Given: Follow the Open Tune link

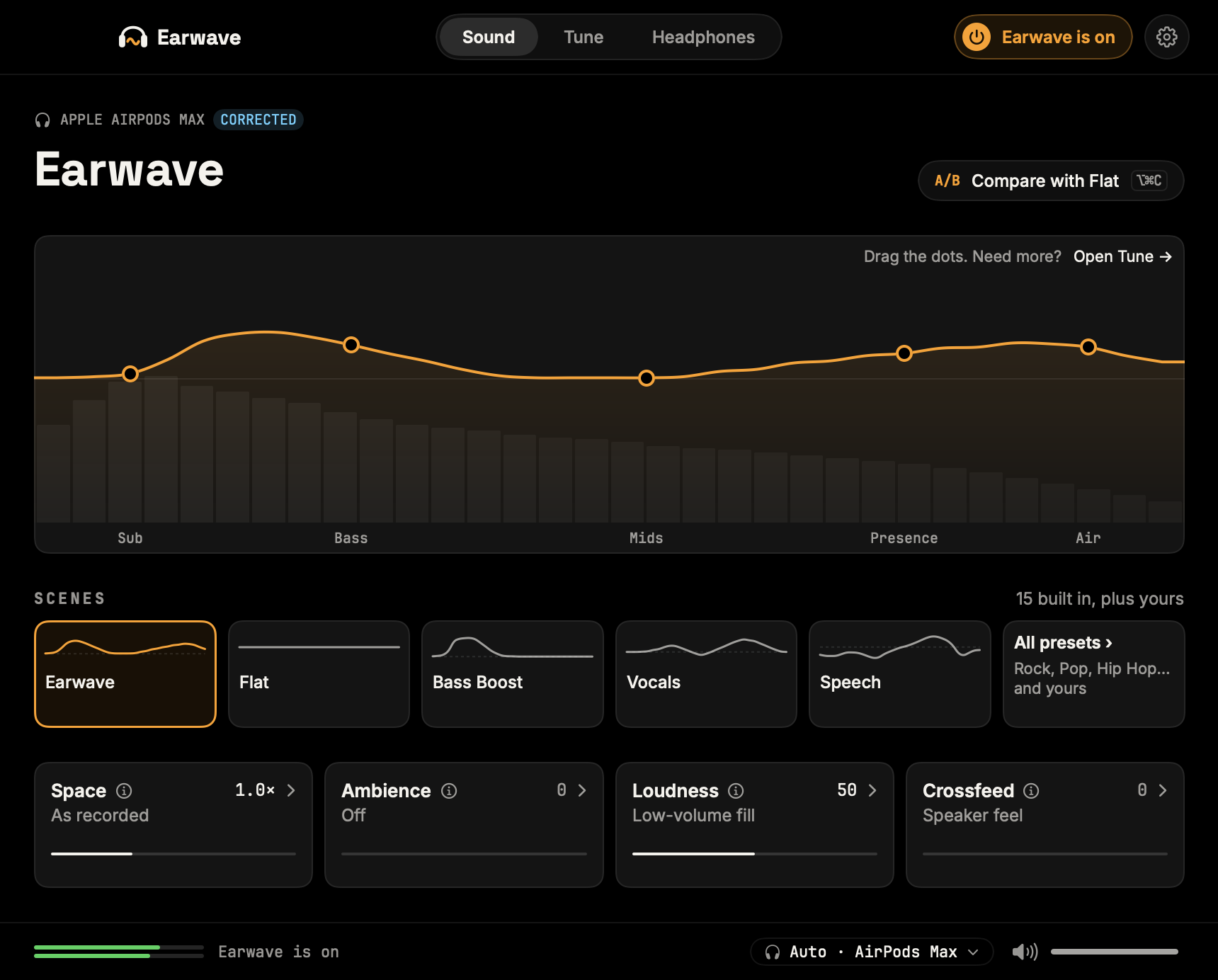Looking at the screenshot, I should point(1122,256).
